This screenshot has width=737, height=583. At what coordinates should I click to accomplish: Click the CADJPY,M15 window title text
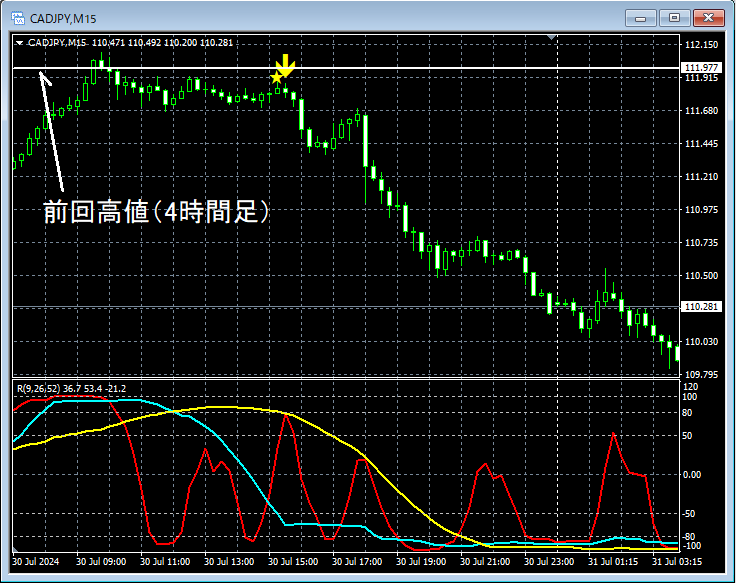[x=63, y=19]
